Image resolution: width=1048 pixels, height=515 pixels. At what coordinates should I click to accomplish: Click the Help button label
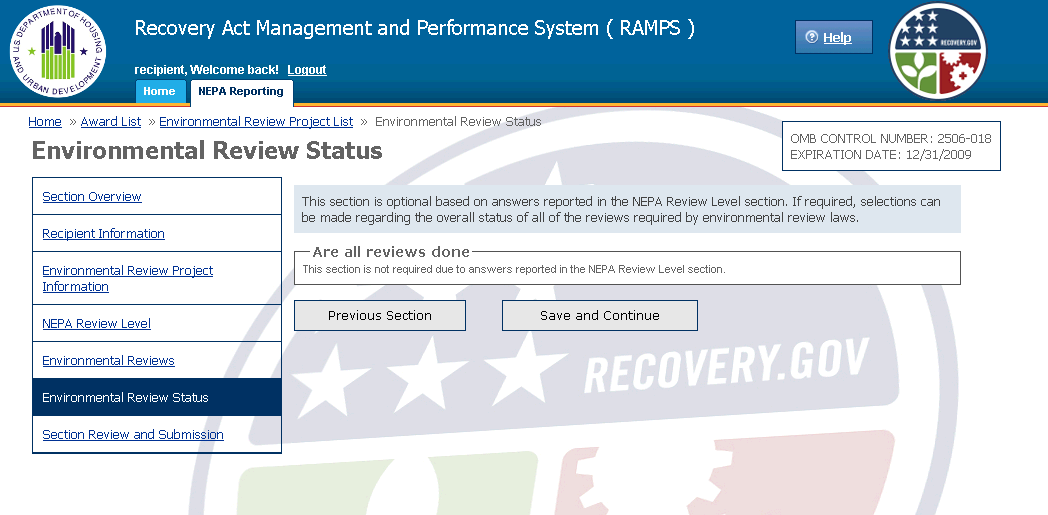click(x=837, y=38)
